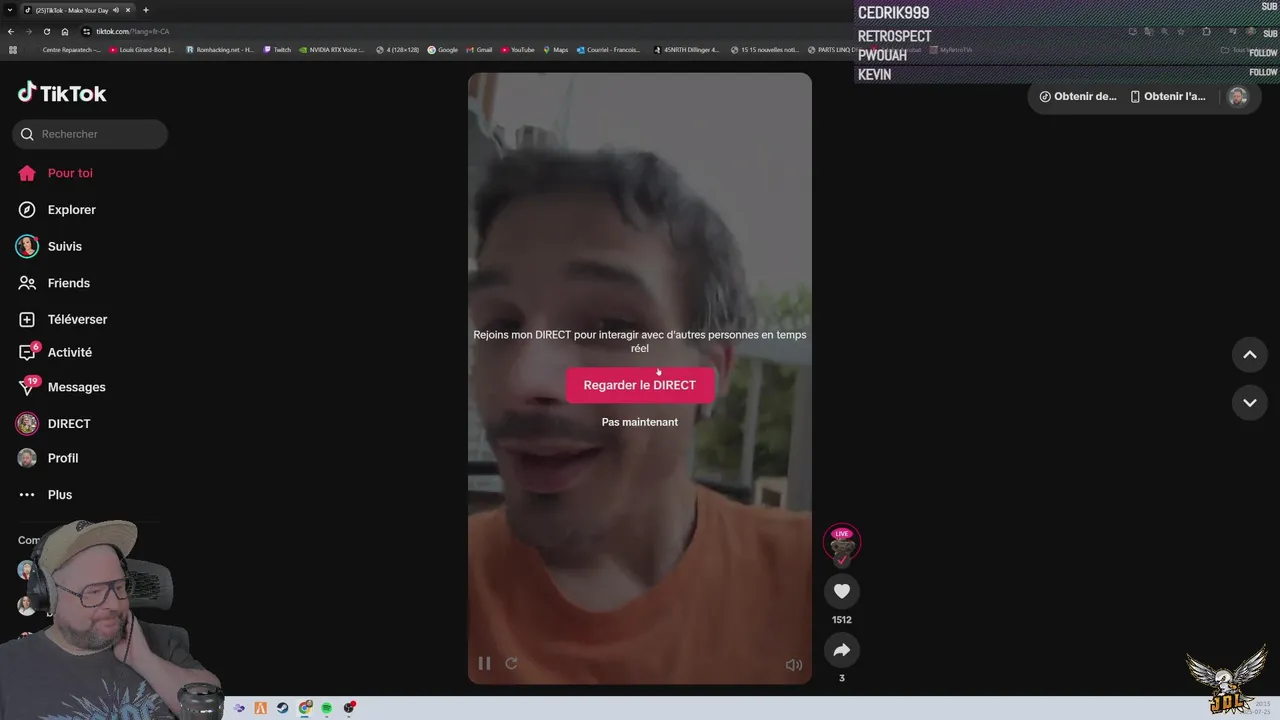Open the Friends people icon
The height and width of the screenshot is (720, 1280).
(x=27, y=283)
